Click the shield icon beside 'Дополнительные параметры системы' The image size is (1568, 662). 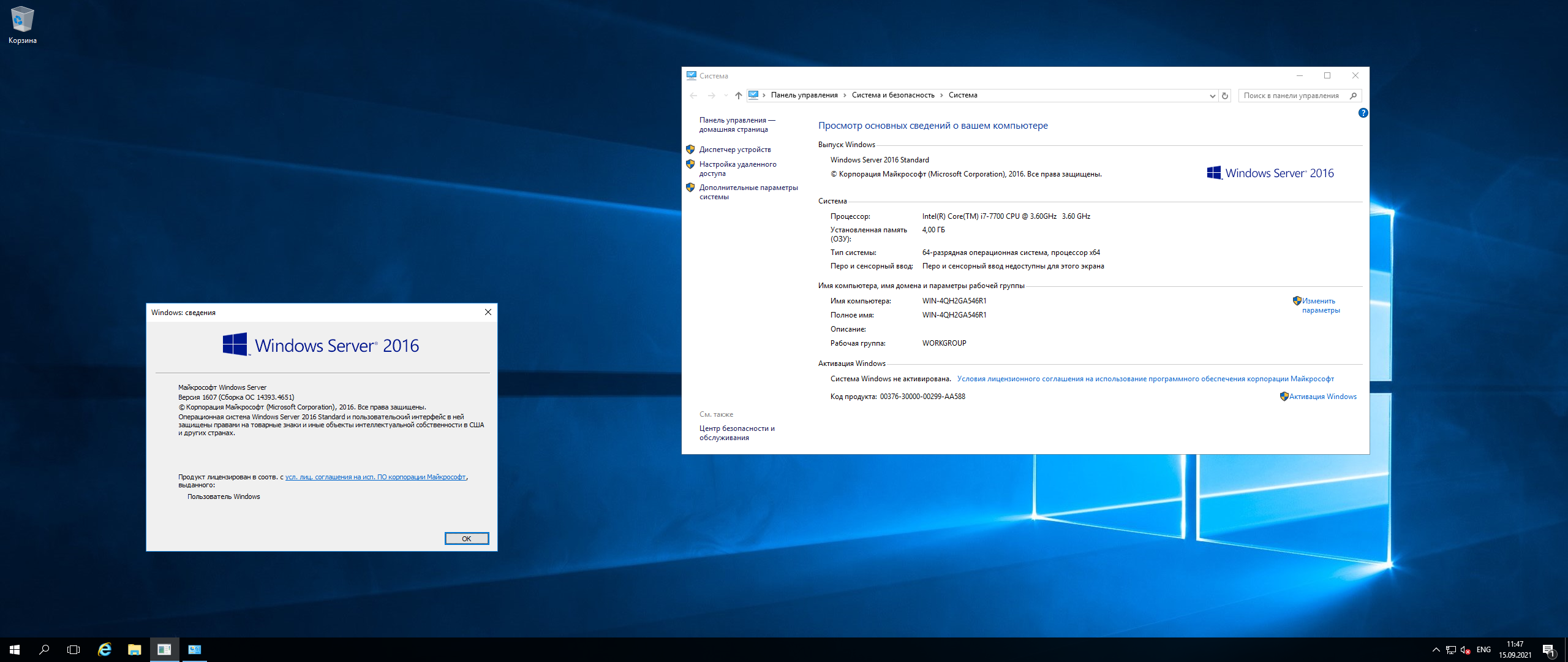690,188
